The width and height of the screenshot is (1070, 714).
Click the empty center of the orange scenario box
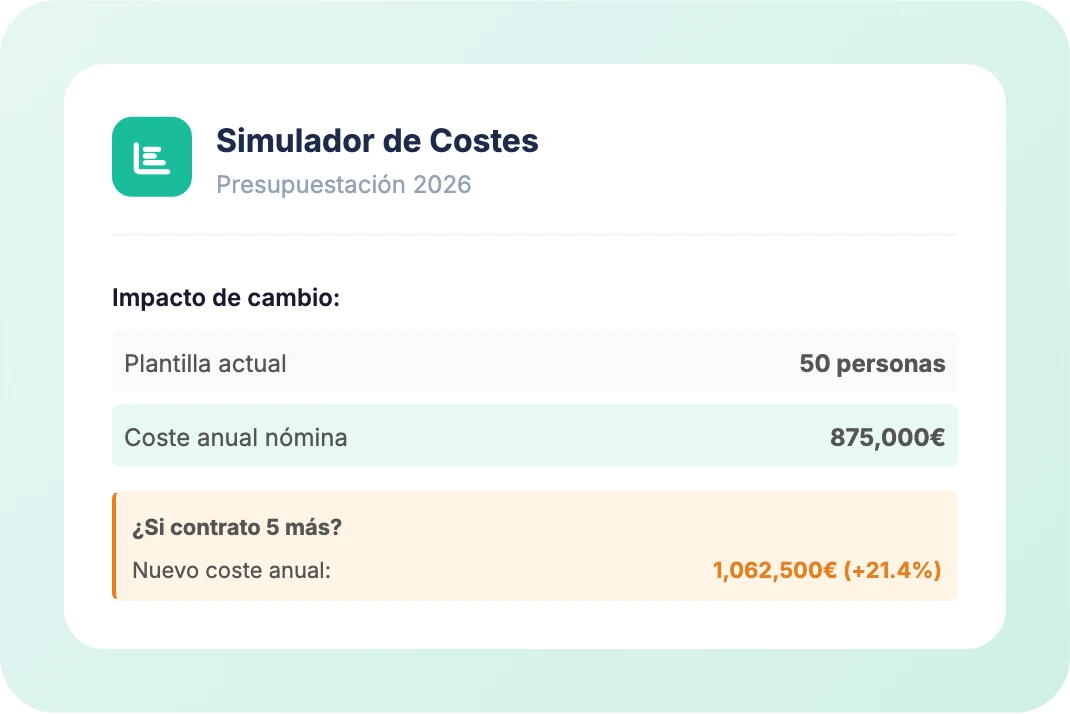click(x=530, y=546)
